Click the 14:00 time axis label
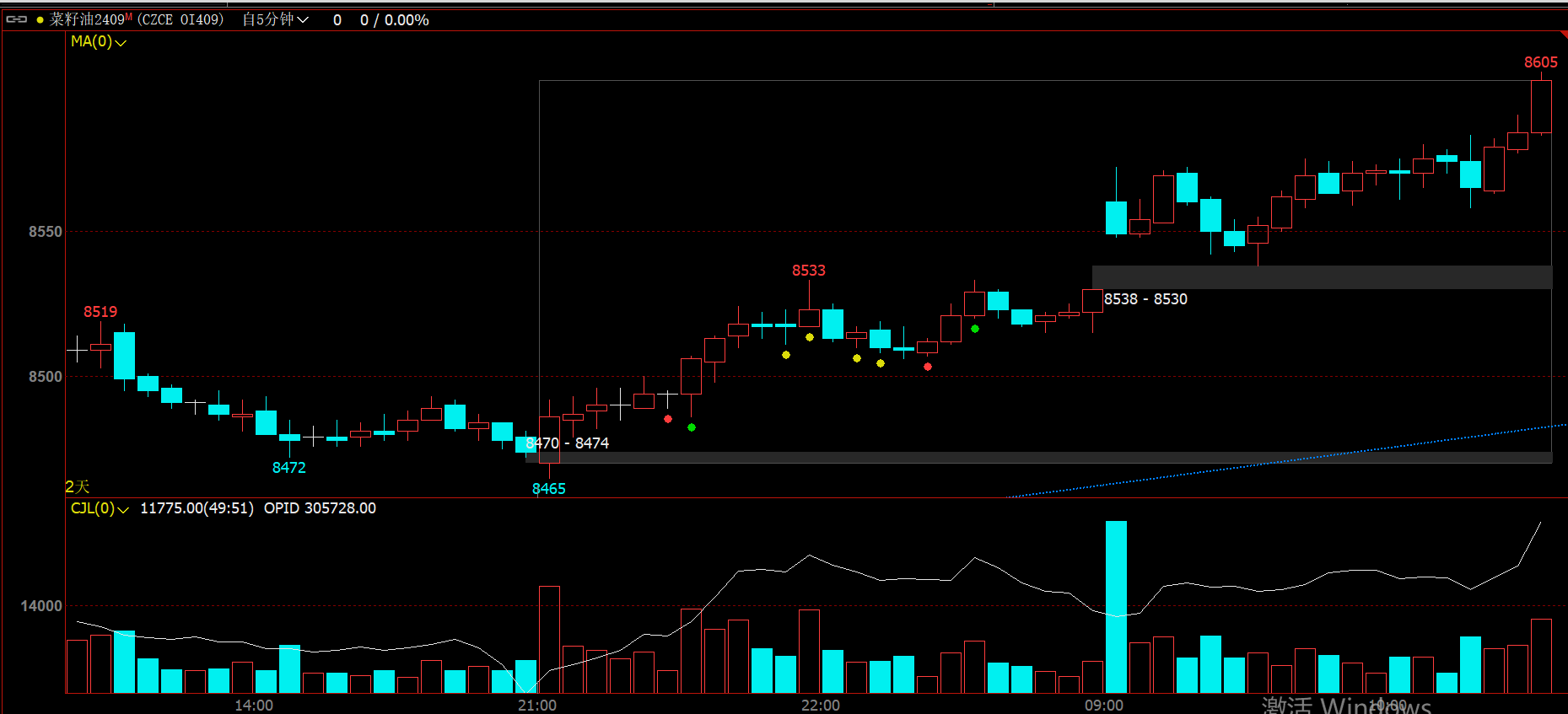 tap(254, 705)
